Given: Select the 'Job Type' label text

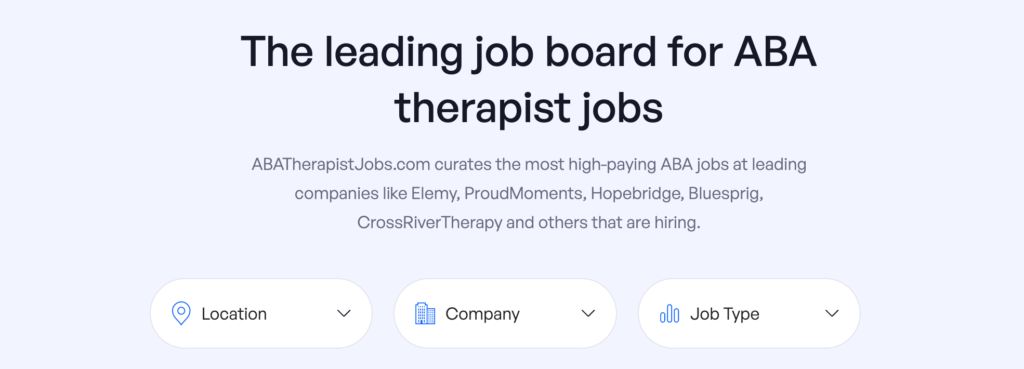Looking at the screenshot, I should [725, 315].
